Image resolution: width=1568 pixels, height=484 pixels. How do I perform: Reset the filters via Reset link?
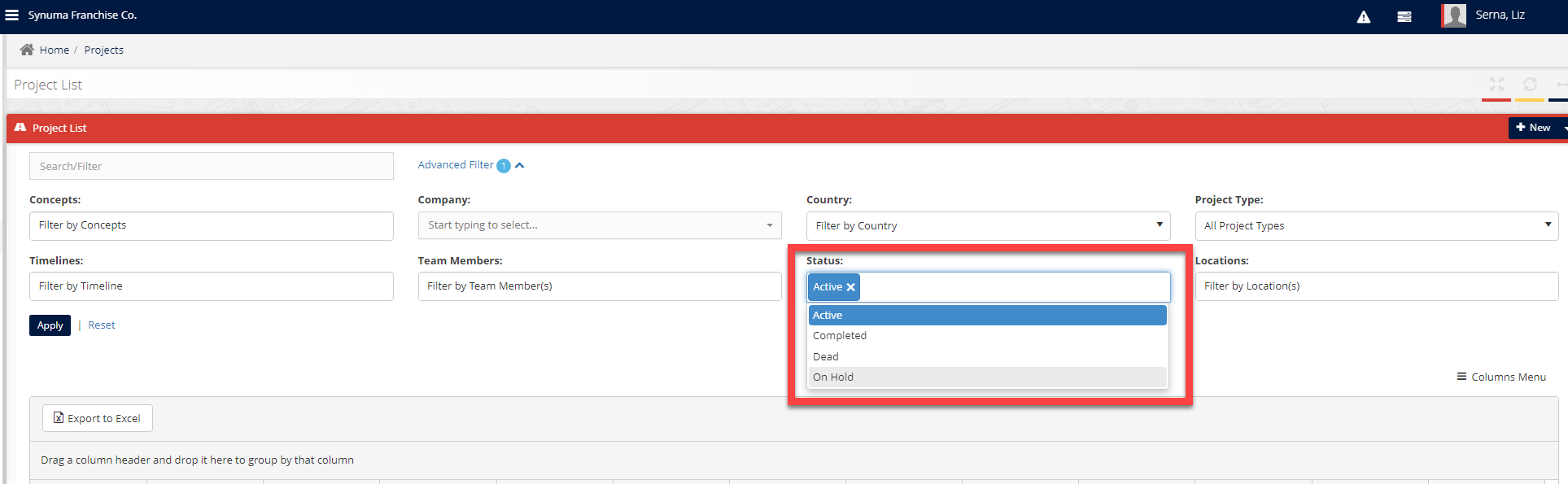102,325
